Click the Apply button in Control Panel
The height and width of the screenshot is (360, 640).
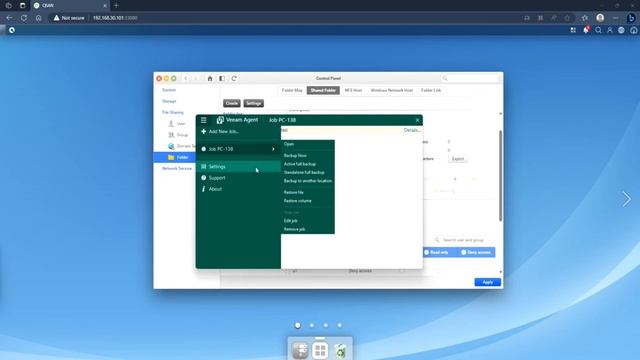coord(487,282)
